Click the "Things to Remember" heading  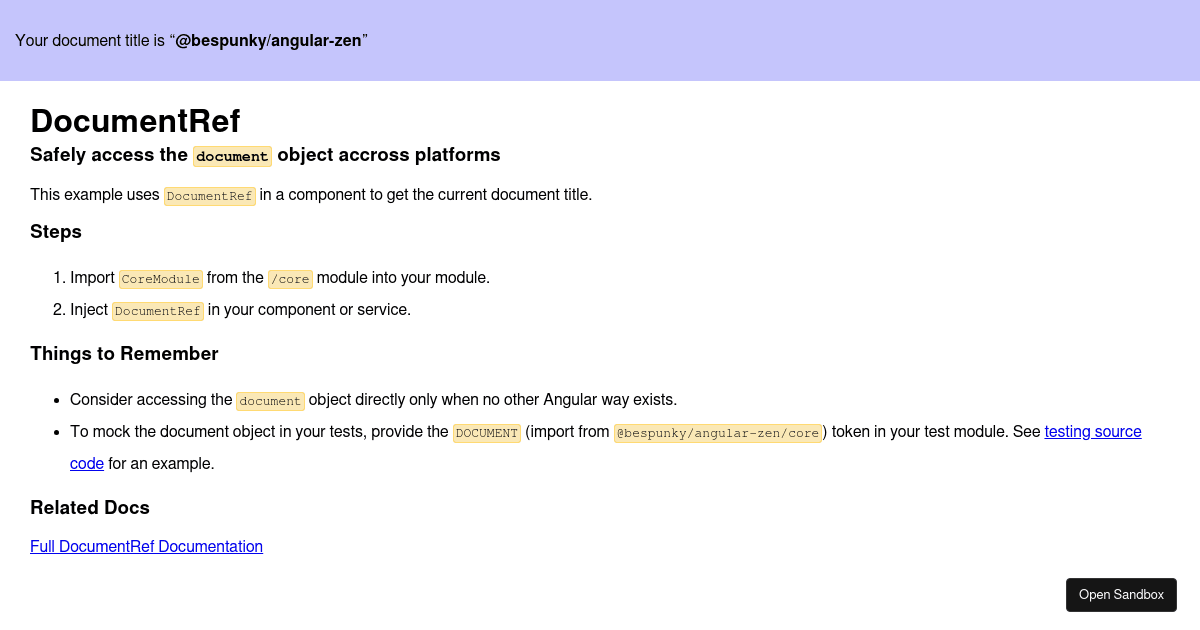(x=124, y=353)
